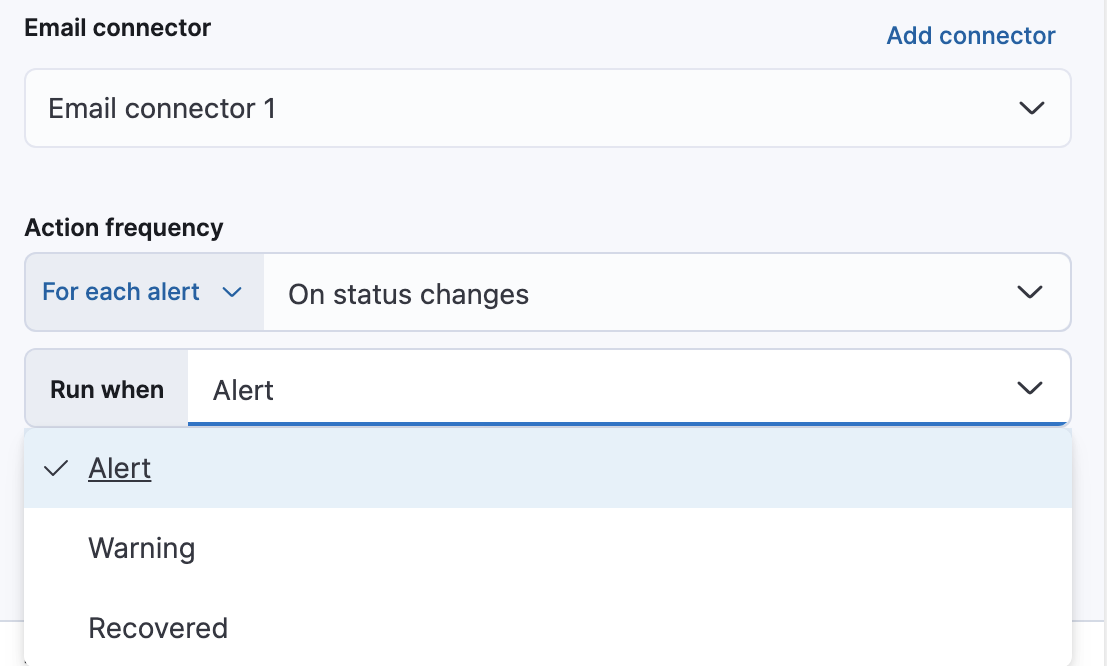This screenshot has height=666, width=1107.
Task: Click the chevron on the On status changes field
Action: coord(1028,292)
